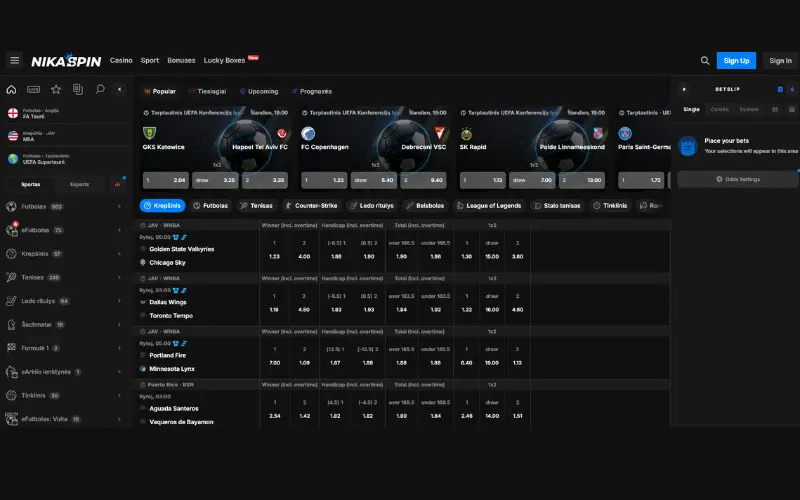Screen dimensions: 800x500
Task: Click the betslip grid layout icon
Action: point(775,109)
